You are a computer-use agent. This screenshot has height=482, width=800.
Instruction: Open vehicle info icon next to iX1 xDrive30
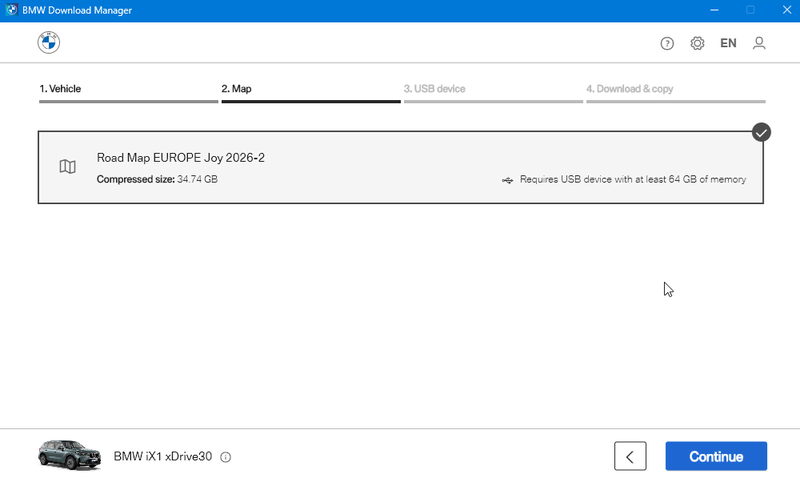click(226, 458)
